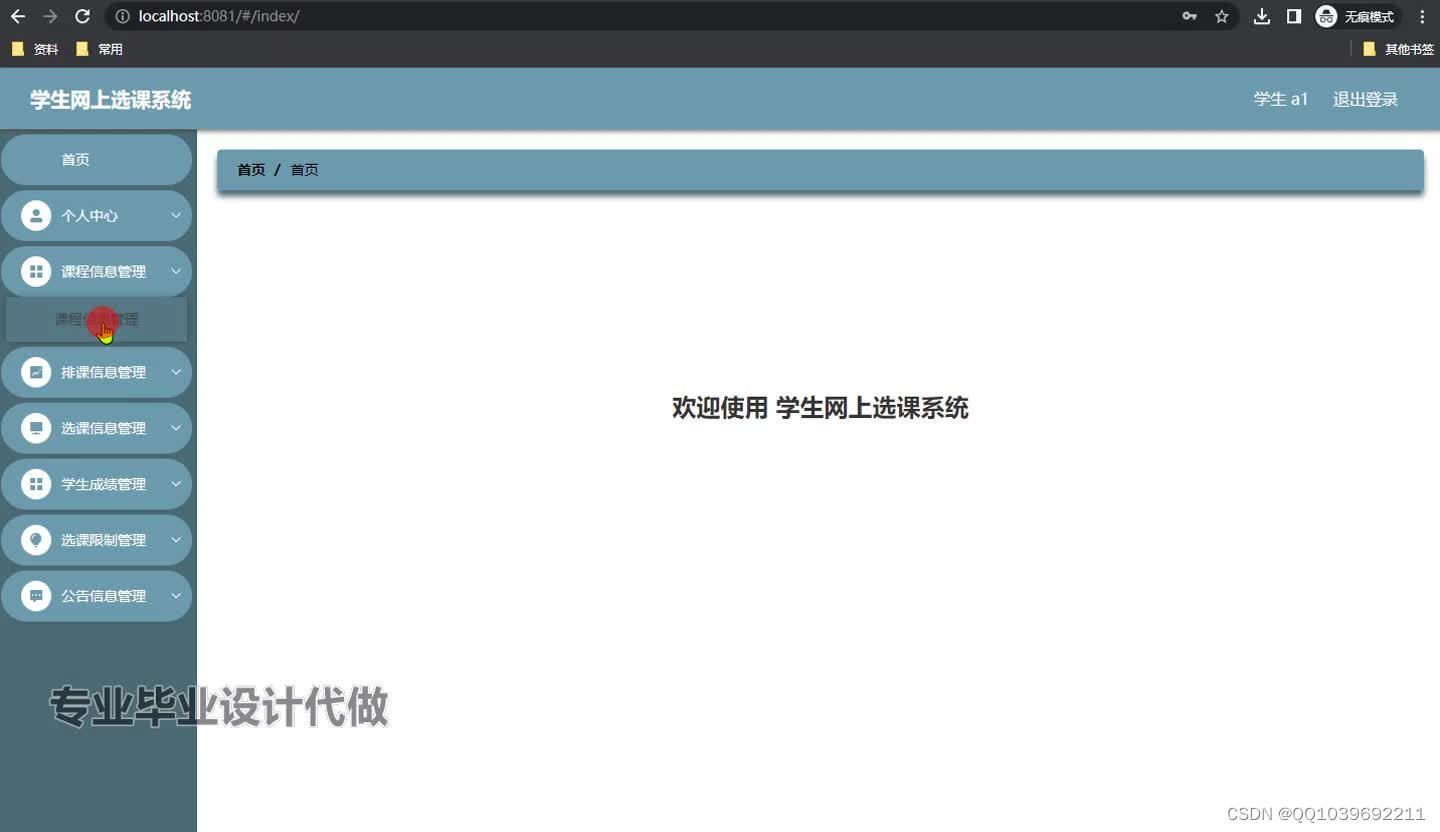Expand the 学生成绩管理 menu chevron
Image resolution: width=1440 pixels, height=832 pixels.
point(176,484)
